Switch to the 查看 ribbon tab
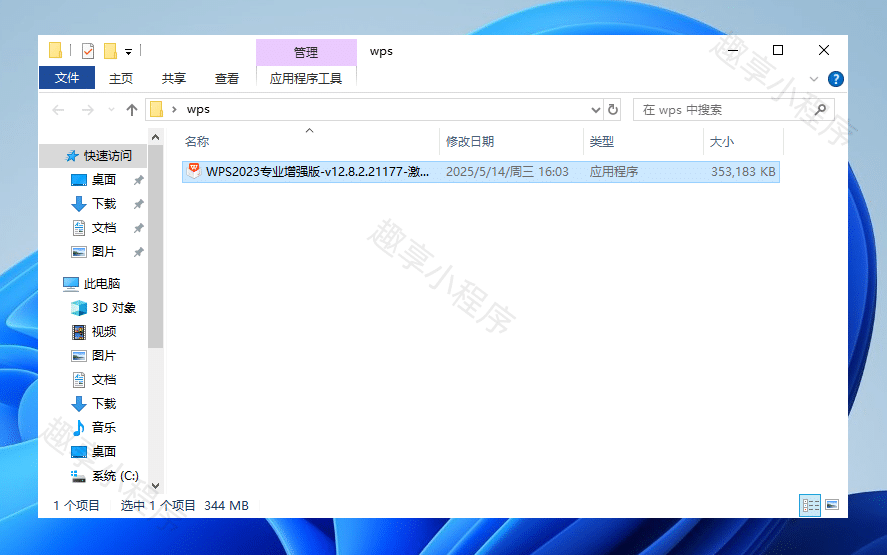The height and width of the screenshot is (555, 887). [227, 78]
